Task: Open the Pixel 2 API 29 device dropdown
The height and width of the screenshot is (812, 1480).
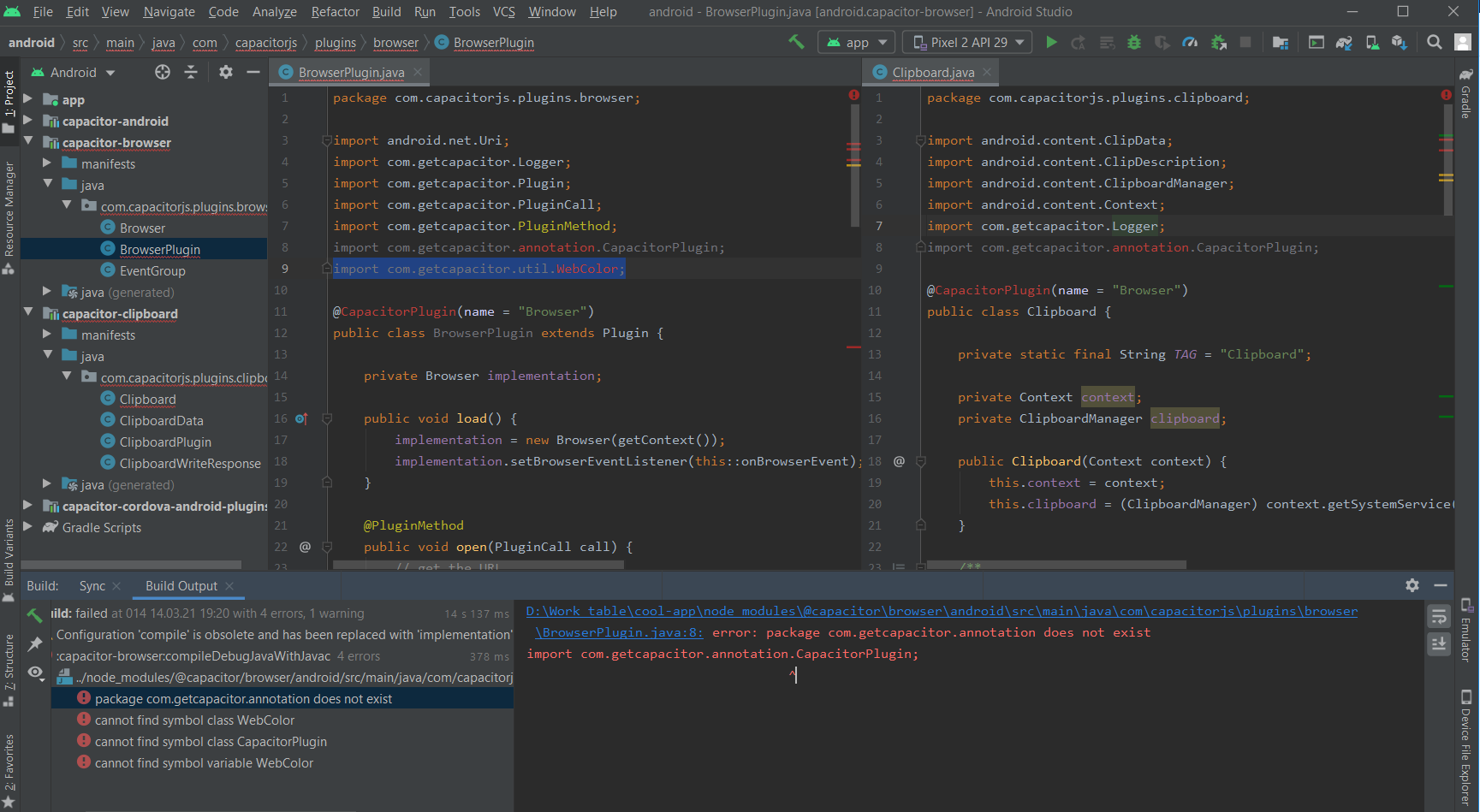Action: [967, 42]
